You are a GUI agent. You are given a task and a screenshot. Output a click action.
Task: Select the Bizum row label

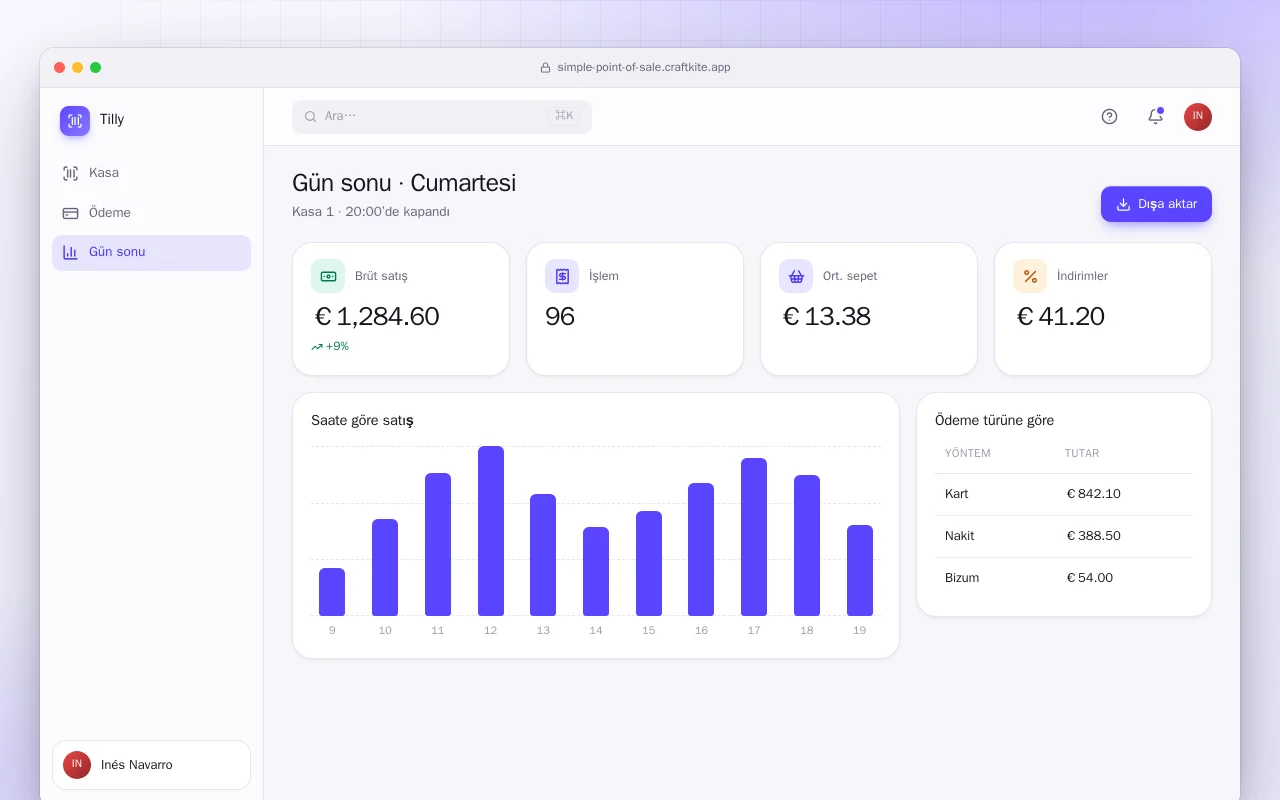tap(962, 578)
